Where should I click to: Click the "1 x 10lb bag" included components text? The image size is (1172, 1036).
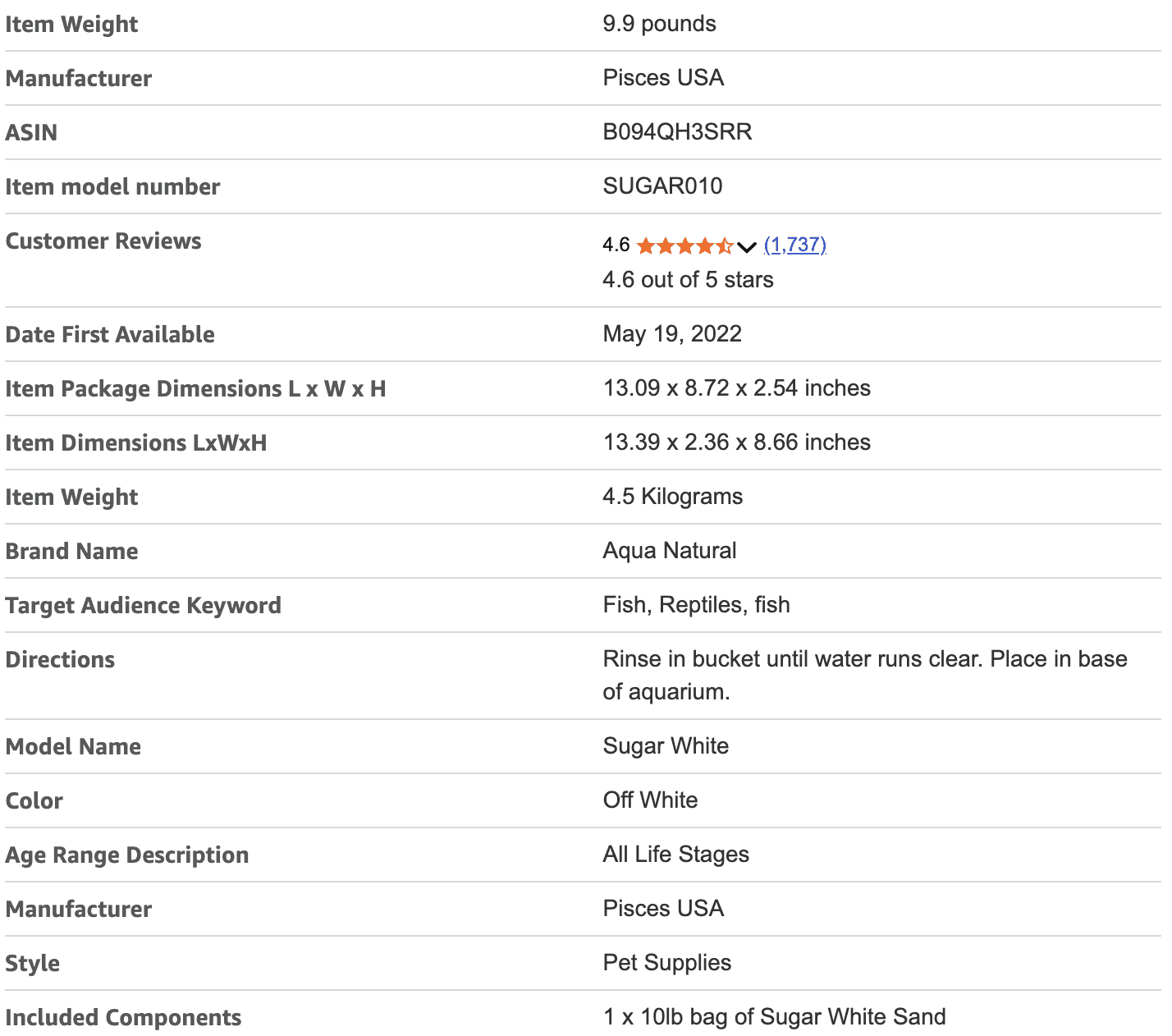pos(774,1017)
